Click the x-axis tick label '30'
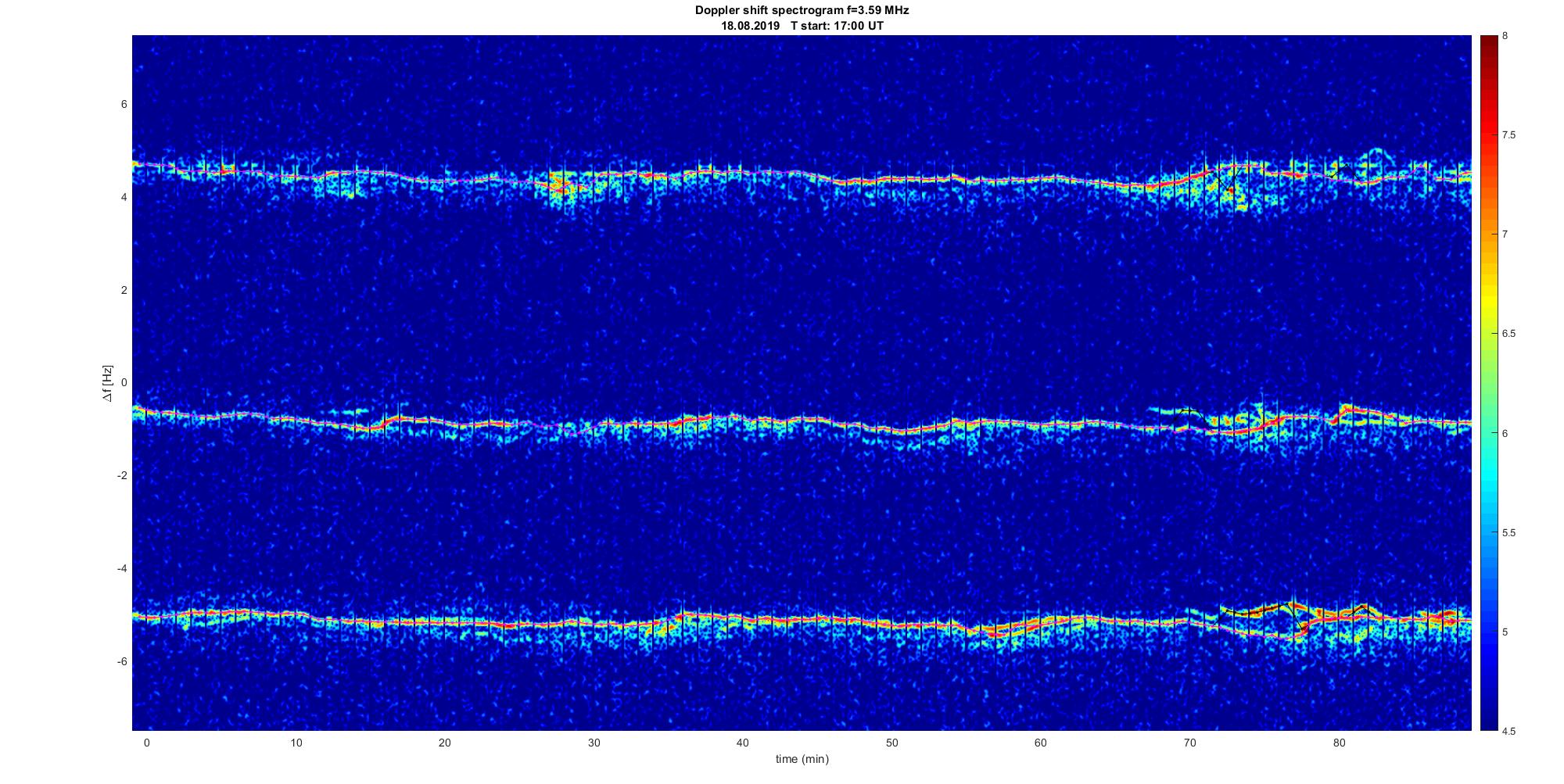The height and width of the screenshot is (784, 1564). click(x=594, y=743)
